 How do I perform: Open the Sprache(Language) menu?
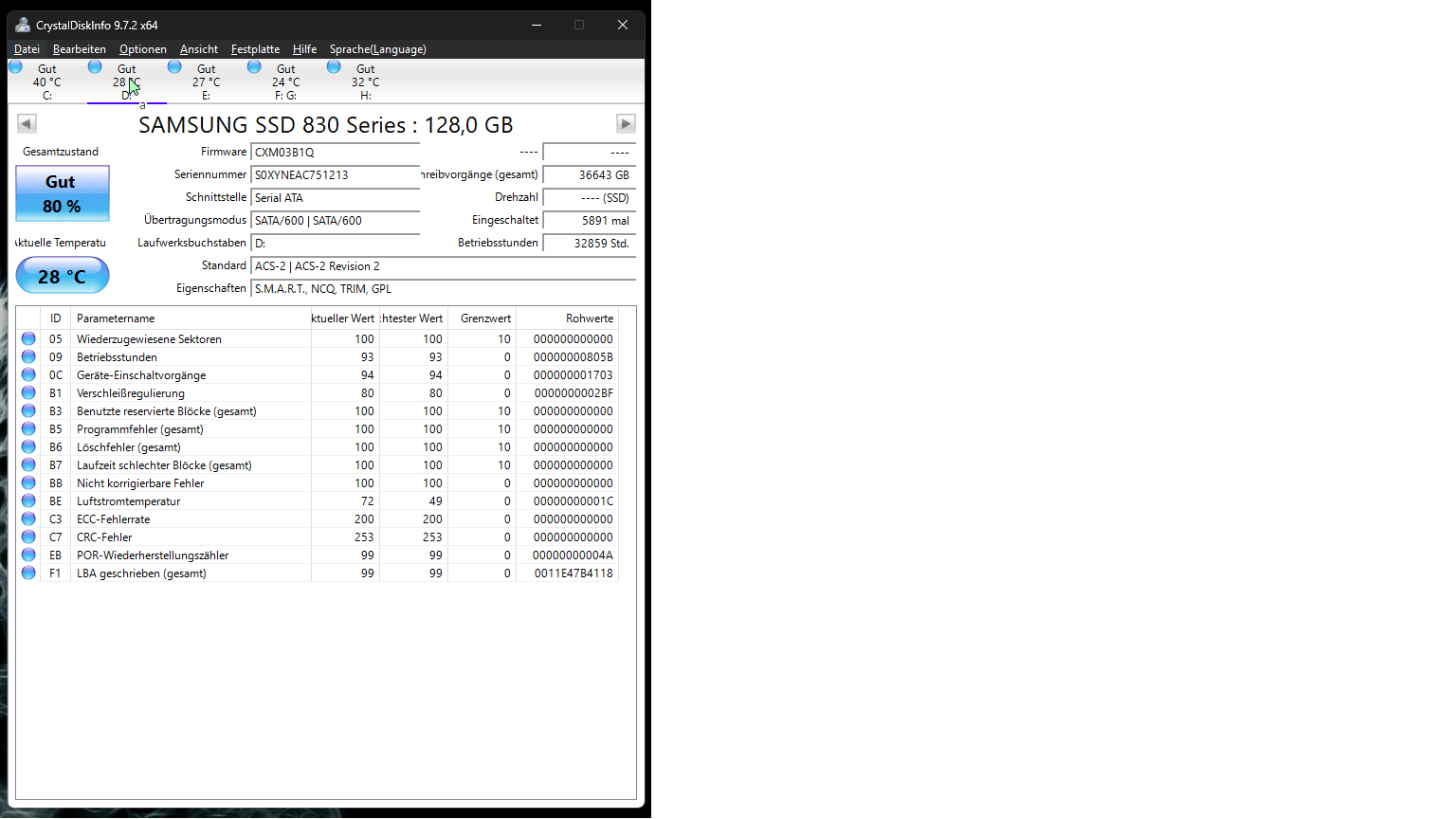pos(378,49)
